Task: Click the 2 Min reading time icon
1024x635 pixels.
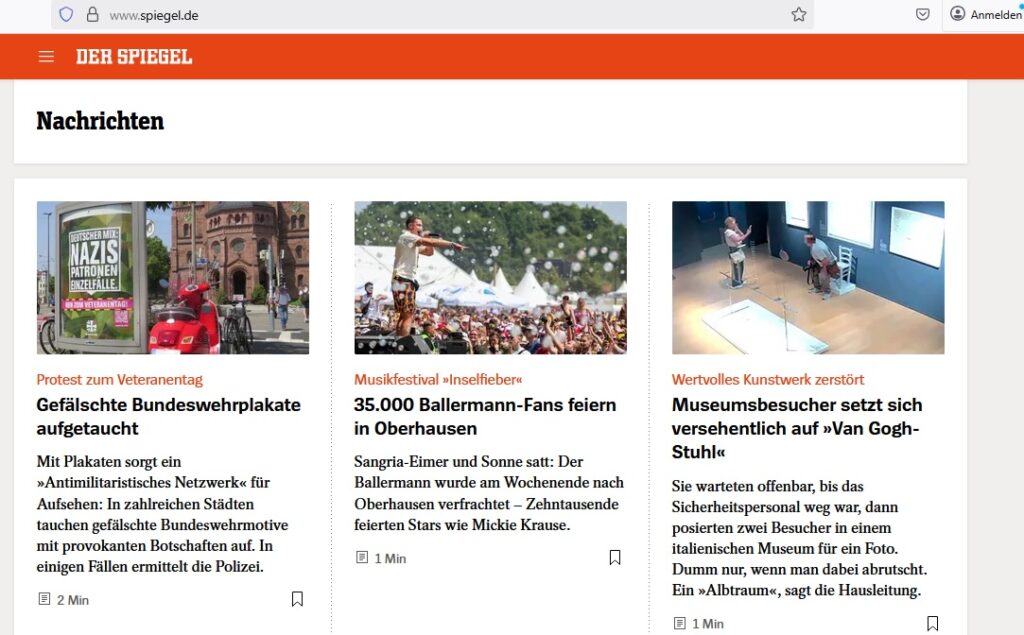Action: pyautogui.click(x=44, y=599)
